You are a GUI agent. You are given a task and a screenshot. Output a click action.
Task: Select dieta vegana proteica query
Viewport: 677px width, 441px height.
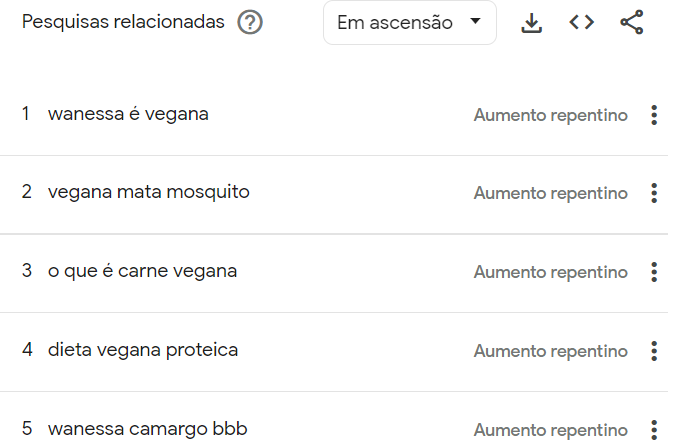pyautogui.click(x=142, y=350)
